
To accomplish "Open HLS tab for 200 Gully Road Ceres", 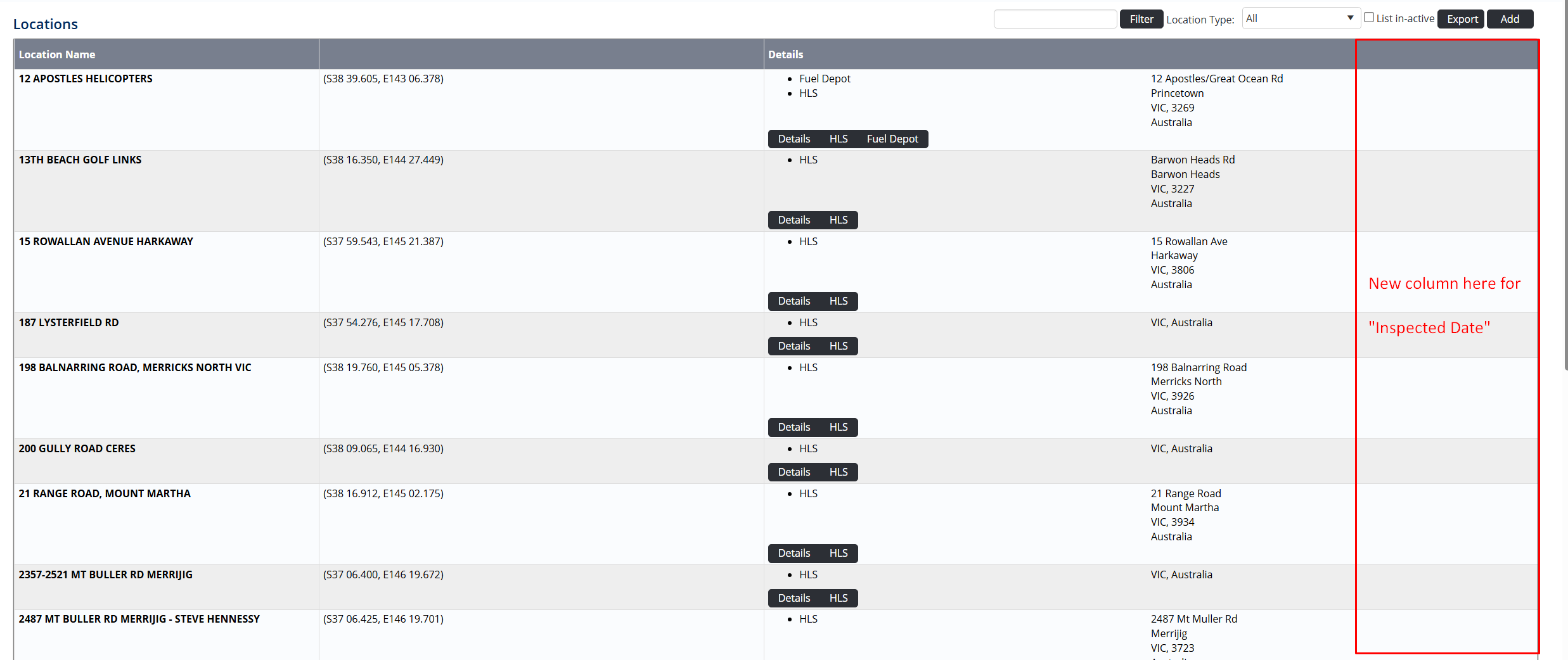I will [x=838, y=472].
